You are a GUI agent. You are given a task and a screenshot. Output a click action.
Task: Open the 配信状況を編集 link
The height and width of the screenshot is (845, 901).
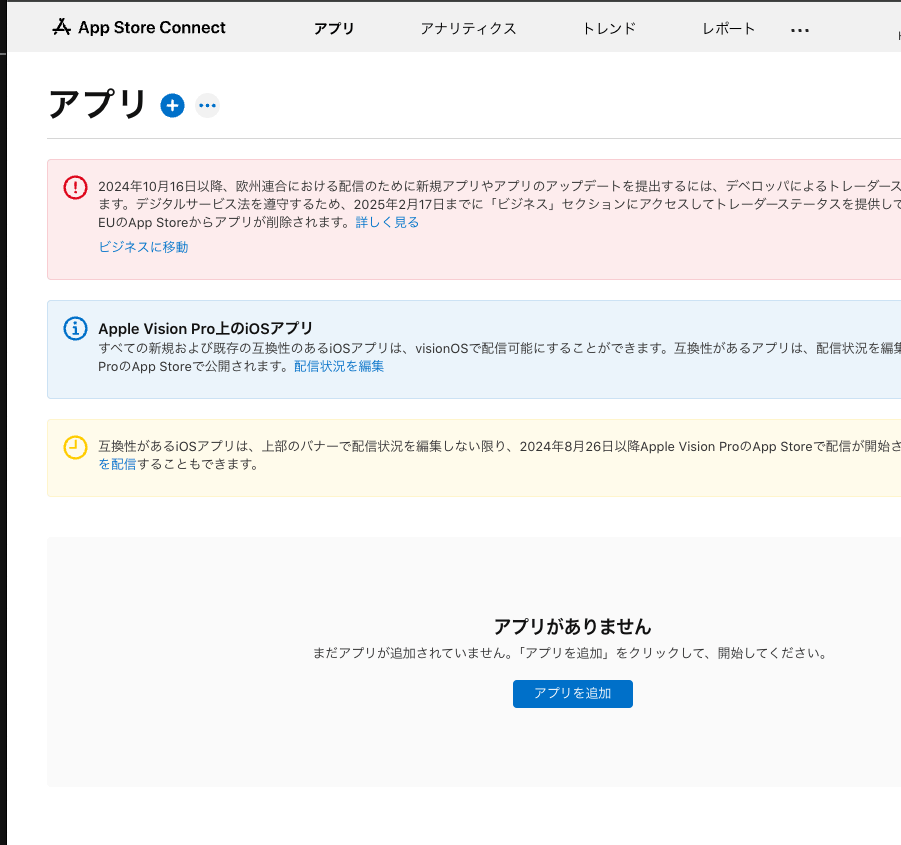click(339, 366)
